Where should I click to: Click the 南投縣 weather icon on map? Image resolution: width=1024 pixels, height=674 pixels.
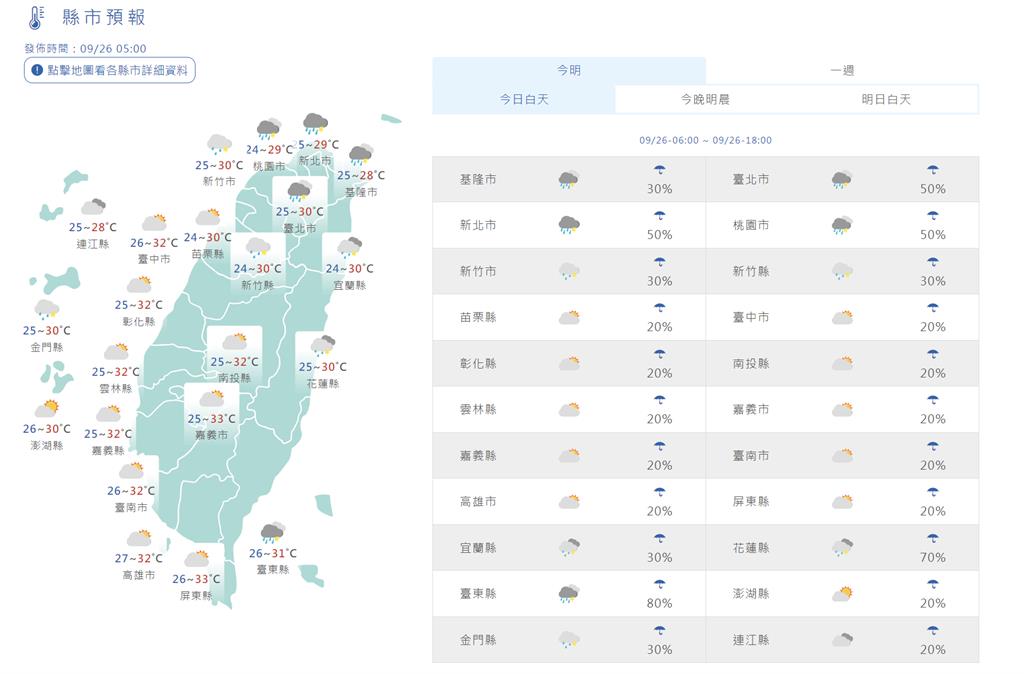pos(234,341)
